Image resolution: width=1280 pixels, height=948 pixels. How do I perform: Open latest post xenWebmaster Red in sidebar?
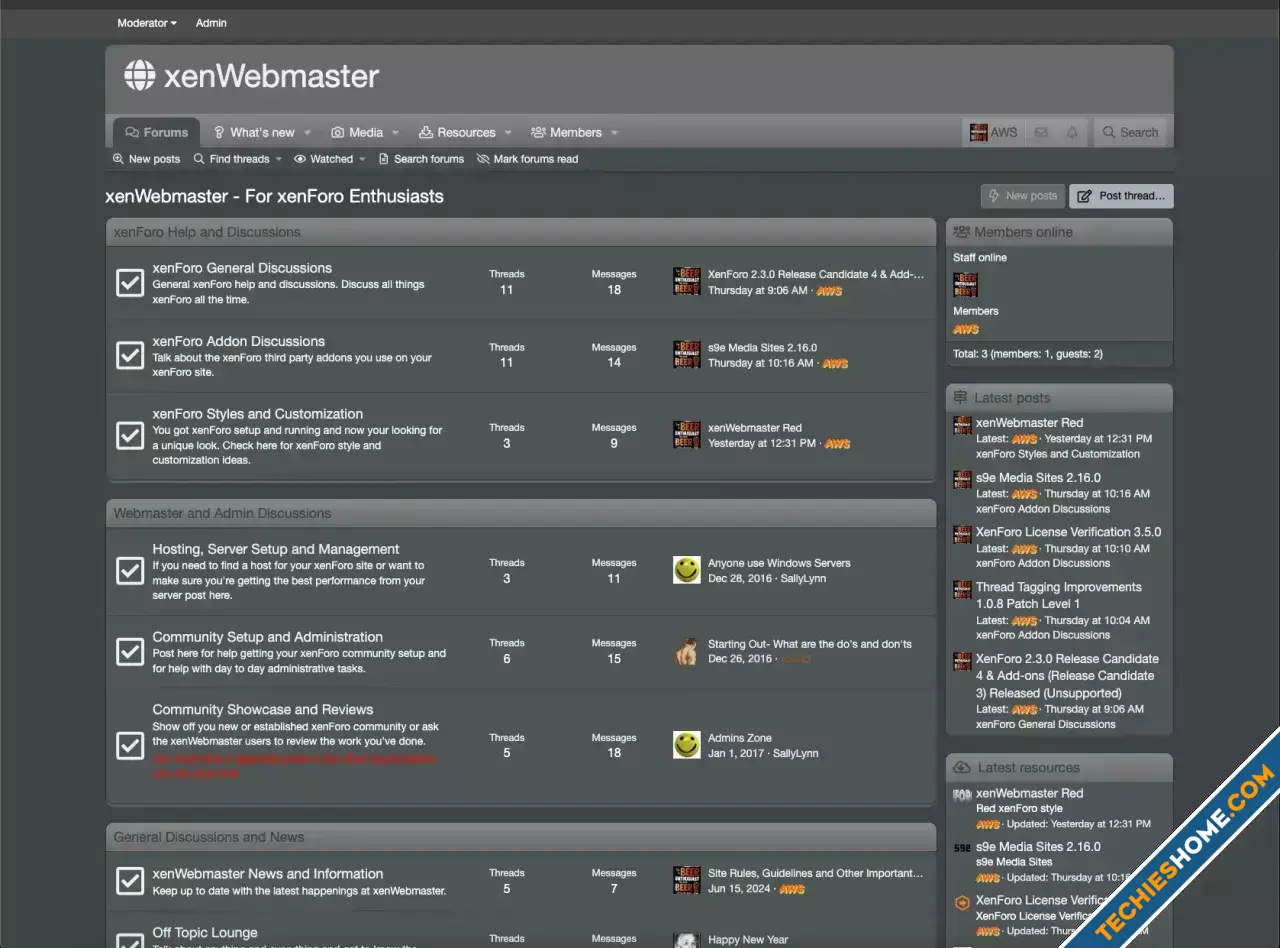click(1030, 423)
